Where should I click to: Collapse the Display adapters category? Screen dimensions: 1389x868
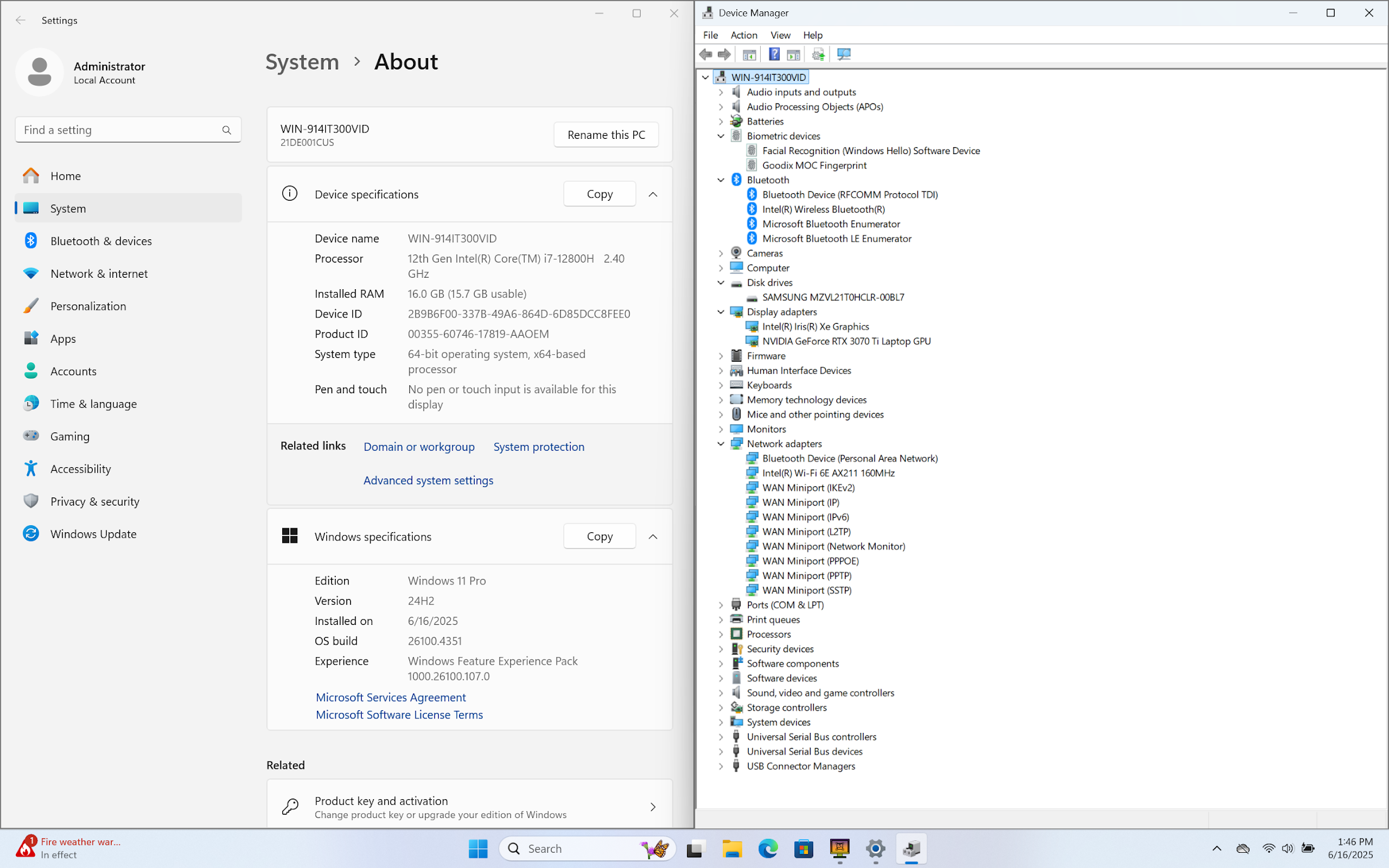point(721,312)
